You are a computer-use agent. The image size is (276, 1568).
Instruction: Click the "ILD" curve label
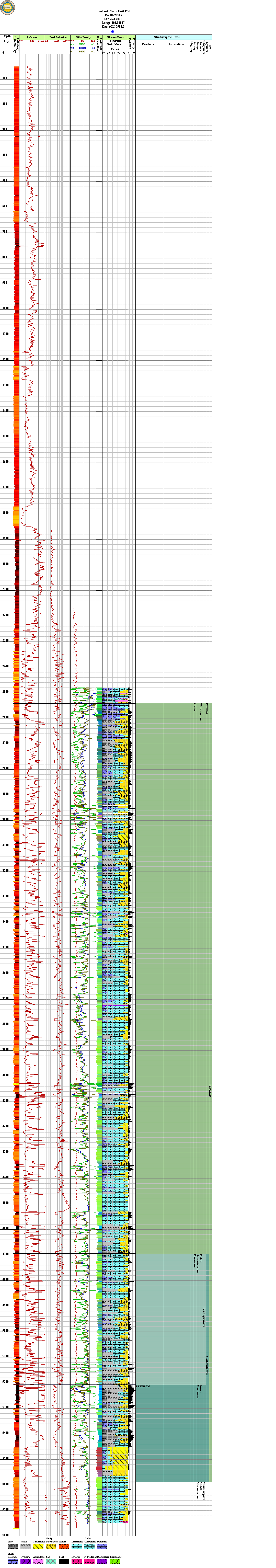click(x=57, y=41)
